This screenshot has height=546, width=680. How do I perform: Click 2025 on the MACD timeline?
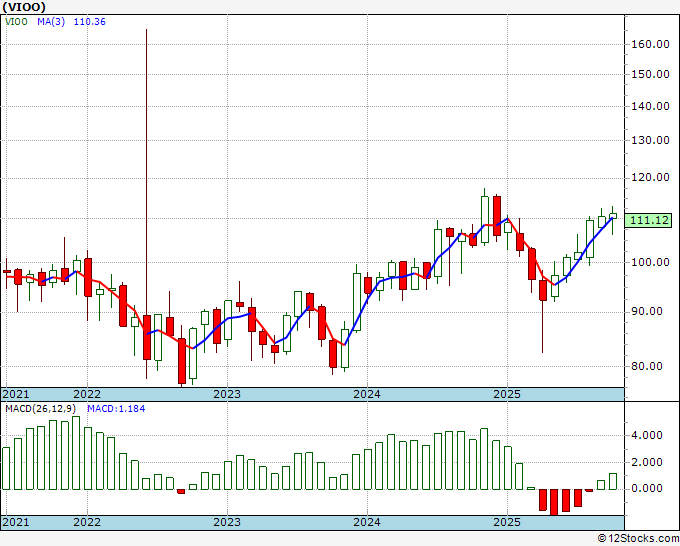click(x=507, y=522)
